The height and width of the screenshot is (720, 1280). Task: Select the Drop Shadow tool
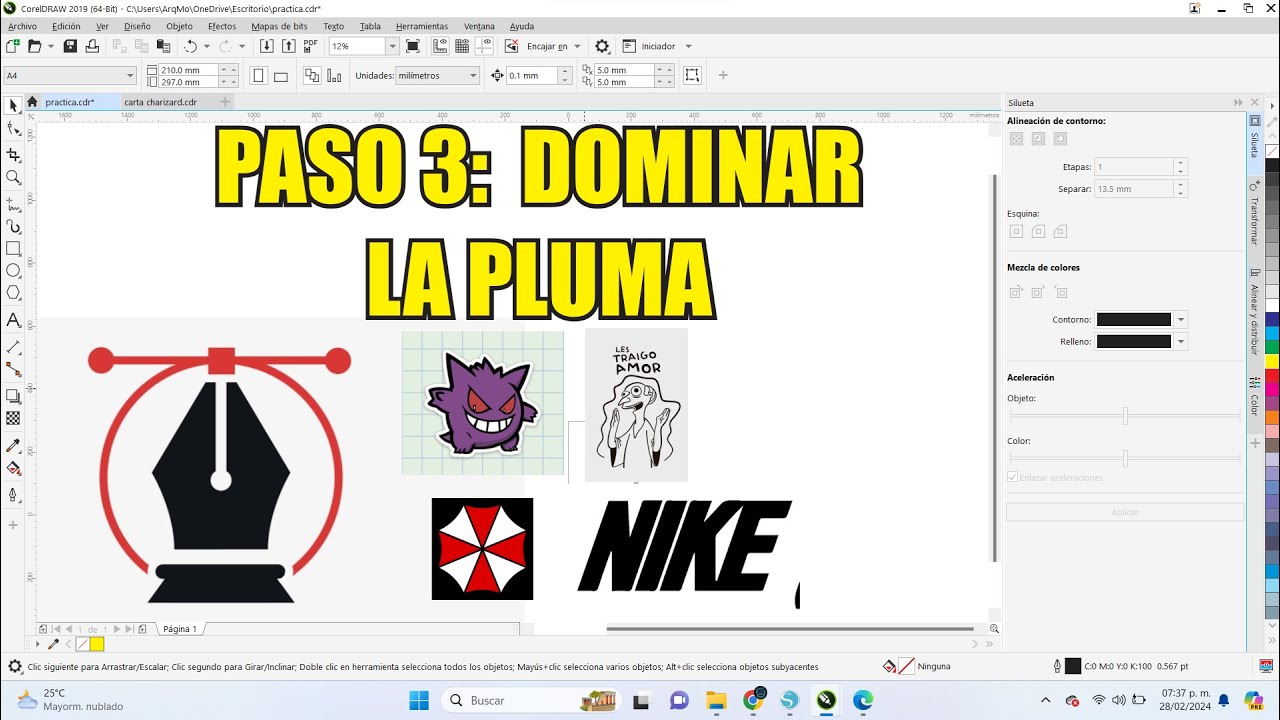[13, 396]
